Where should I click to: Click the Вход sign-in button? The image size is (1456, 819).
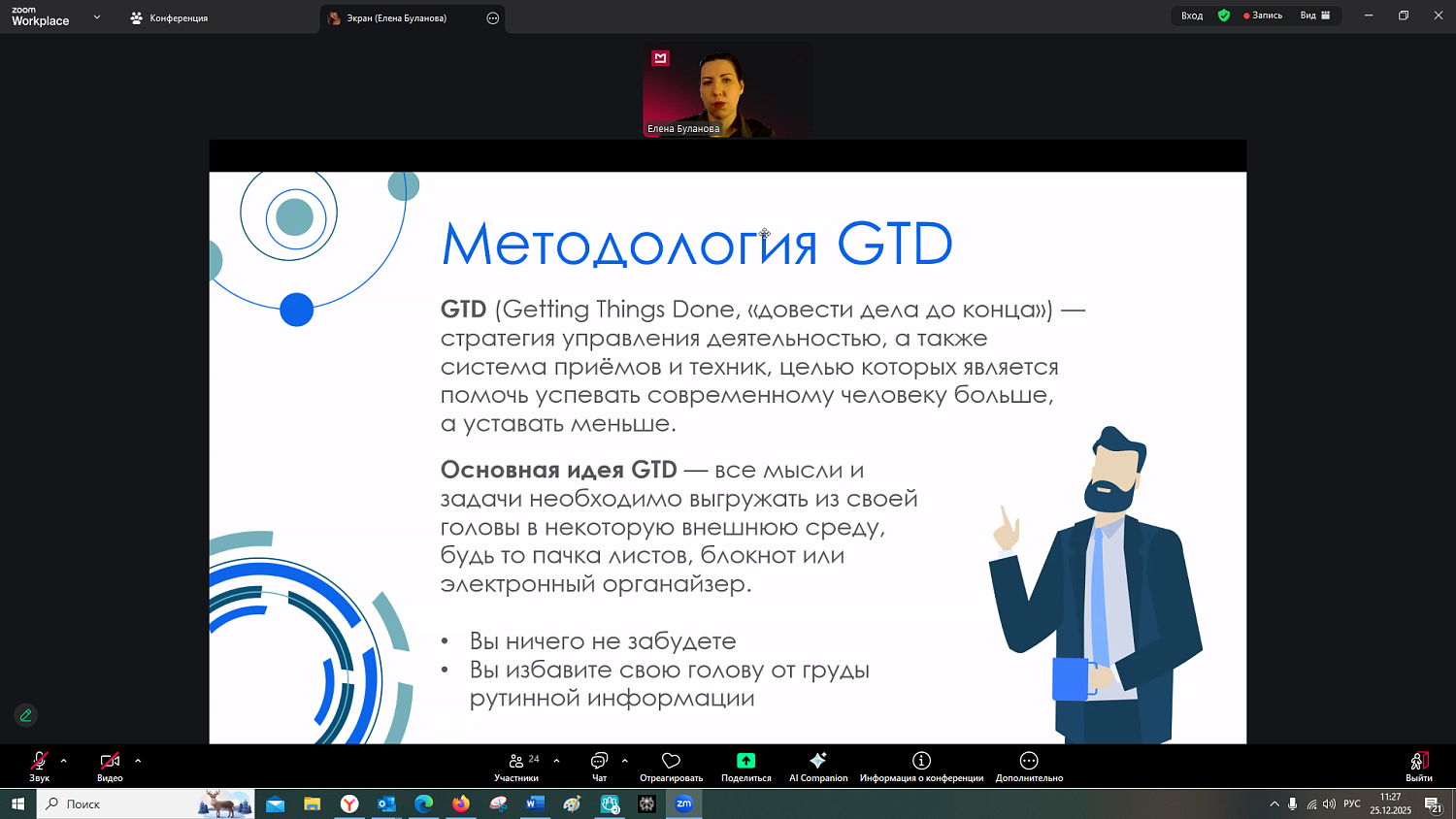pos(1191,16)
